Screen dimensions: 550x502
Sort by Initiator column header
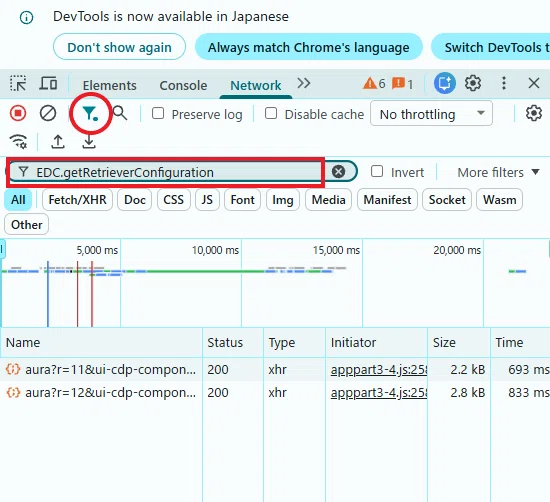(376, 342)
